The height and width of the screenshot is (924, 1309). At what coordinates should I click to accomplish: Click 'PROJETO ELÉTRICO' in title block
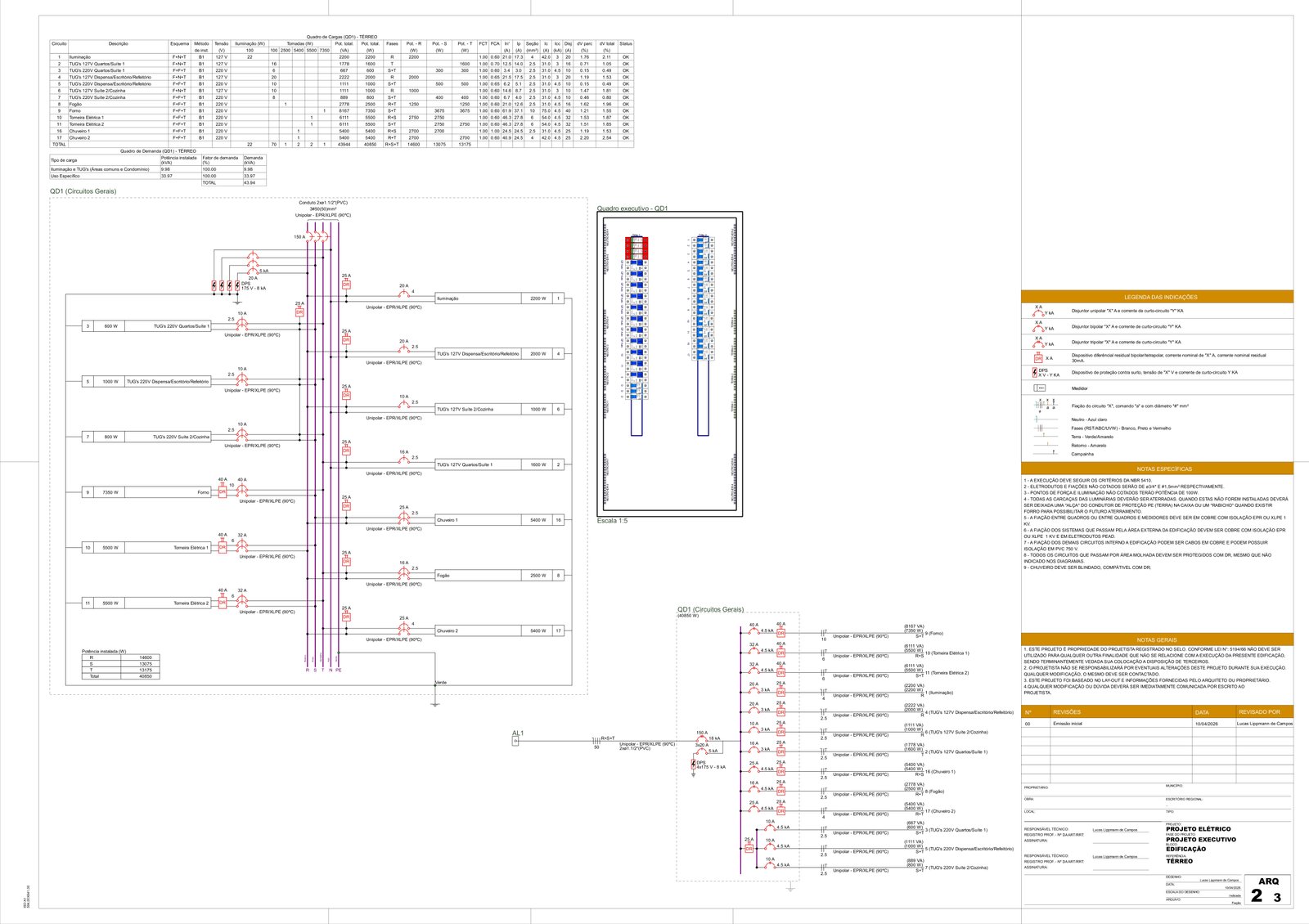click(1198, 829)
